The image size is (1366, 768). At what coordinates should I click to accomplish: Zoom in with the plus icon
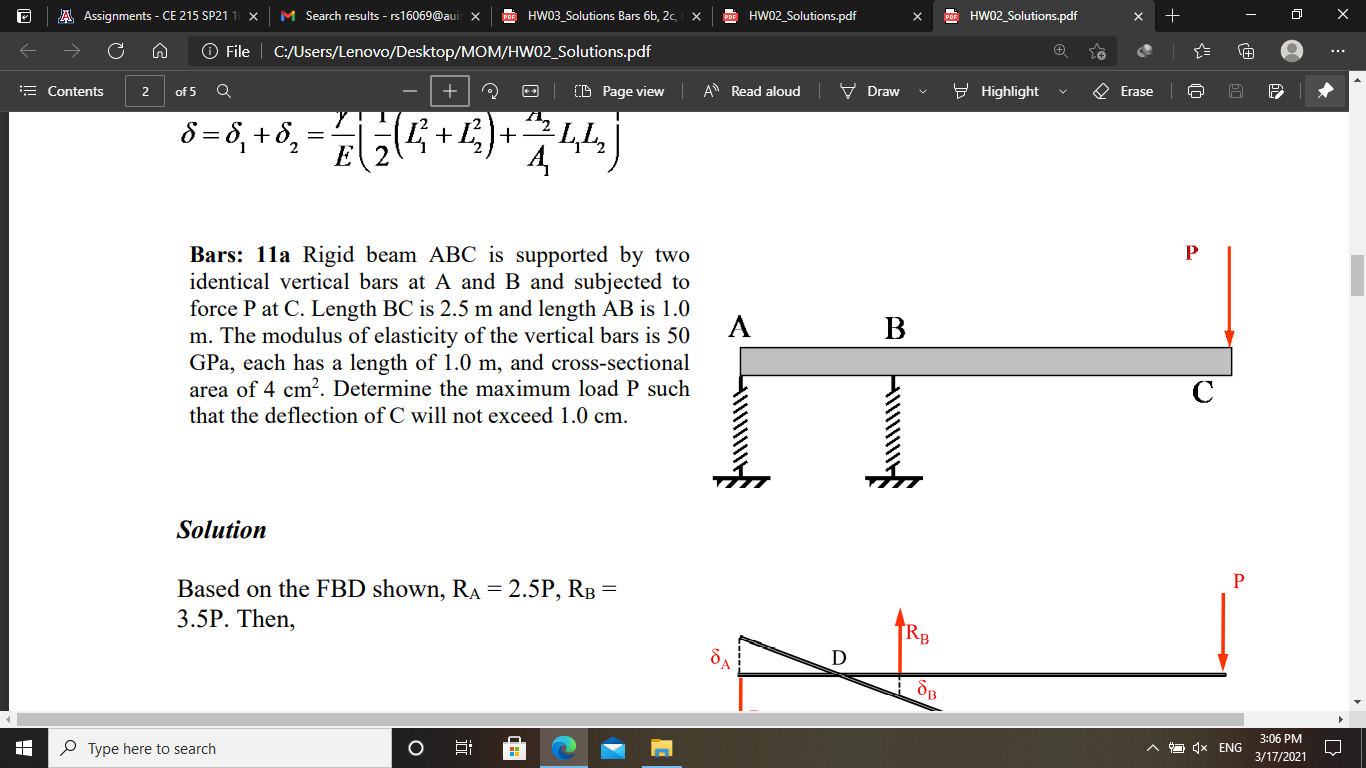[x=451, y=91]
